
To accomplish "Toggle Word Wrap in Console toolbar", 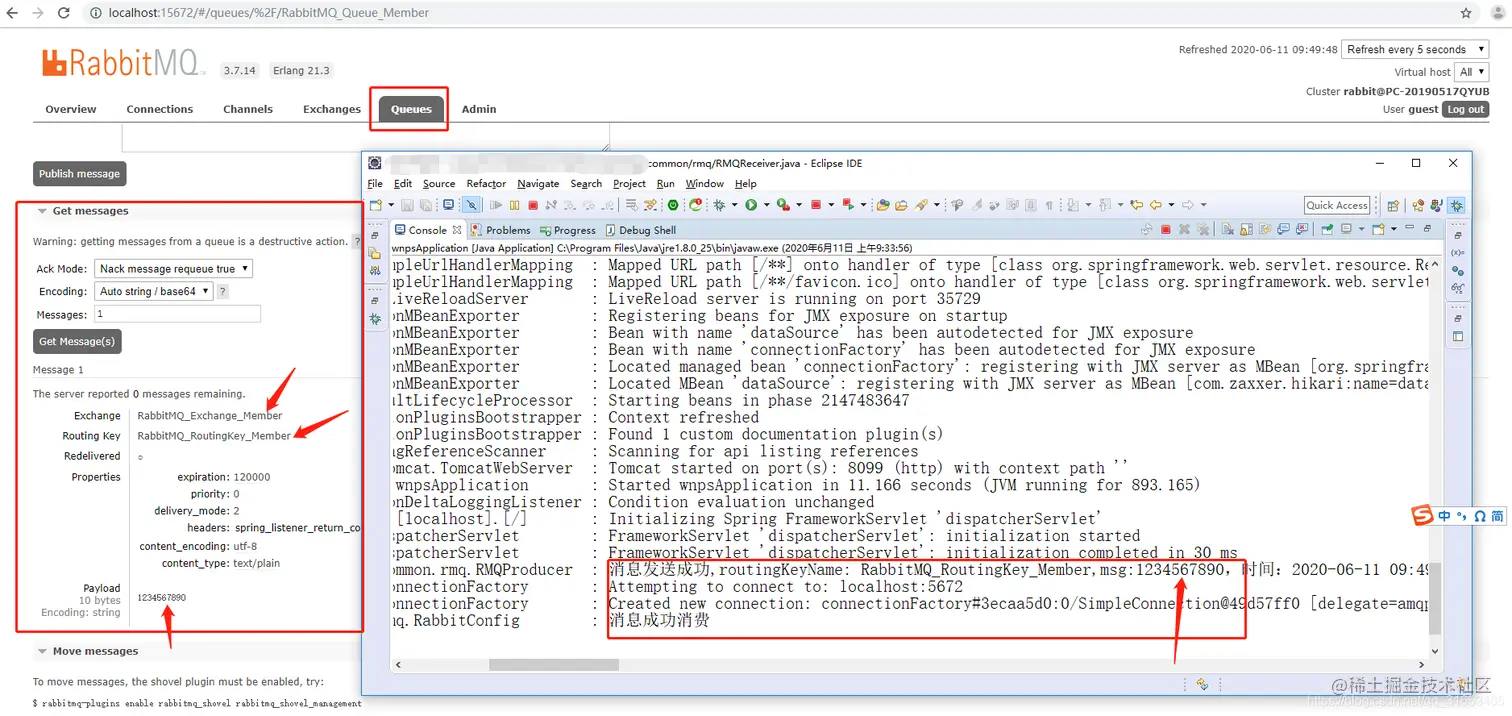I will (x=1265, y=229).
